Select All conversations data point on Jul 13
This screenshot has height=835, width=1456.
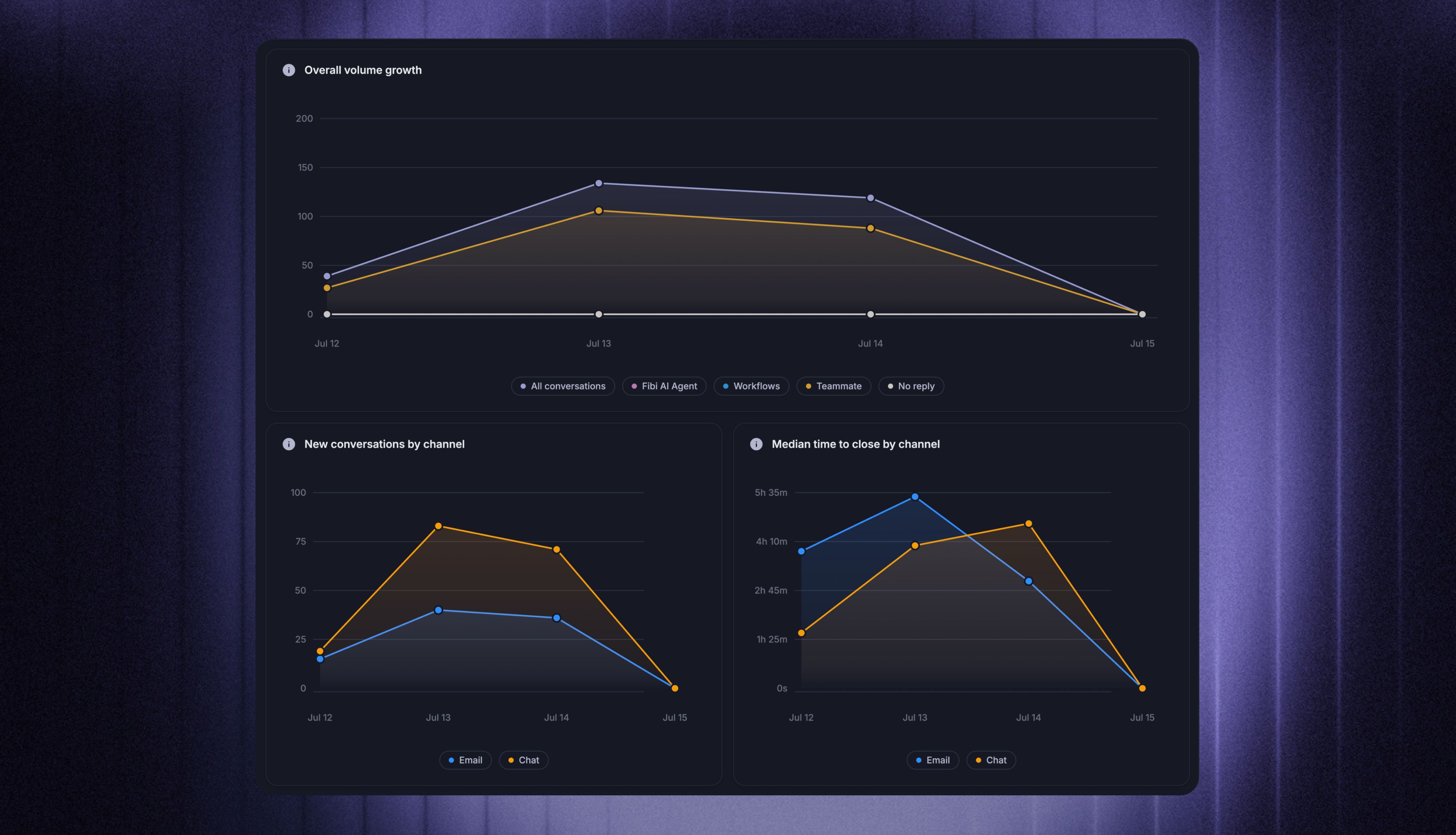598,183
